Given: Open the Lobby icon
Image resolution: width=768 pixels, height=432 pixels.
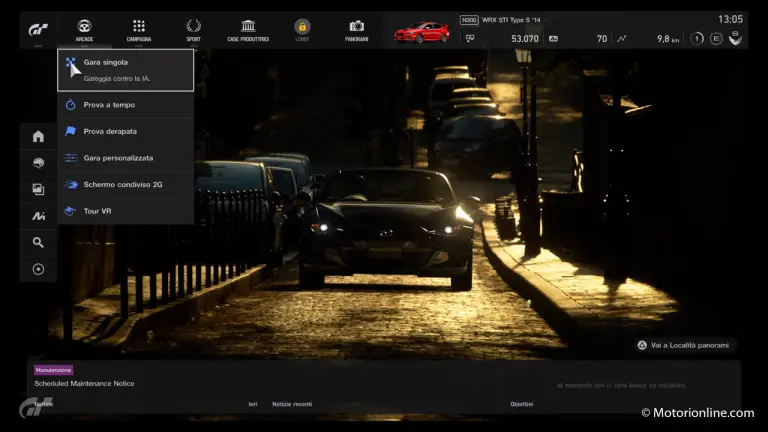Looking at the screenshot, I should click(302, 29).
